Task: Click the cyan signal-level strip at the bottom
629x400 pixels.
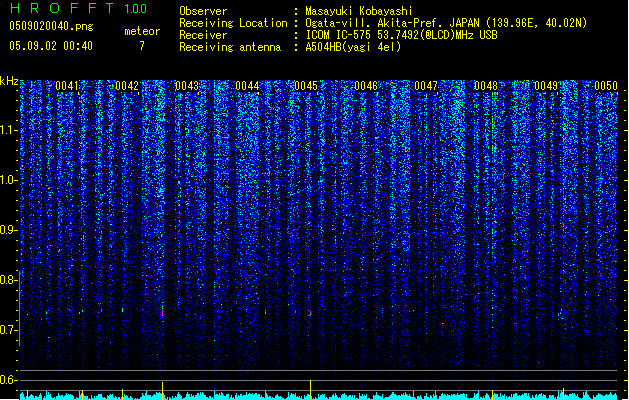Action: (x=319, y=396)
